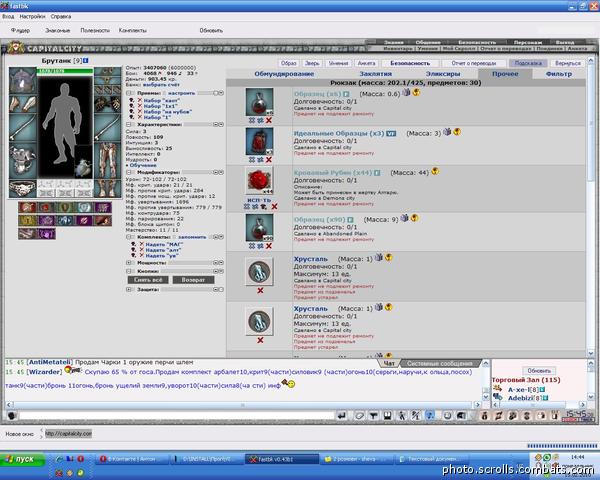Click the Отчет о переводах button

click(474, 63)
